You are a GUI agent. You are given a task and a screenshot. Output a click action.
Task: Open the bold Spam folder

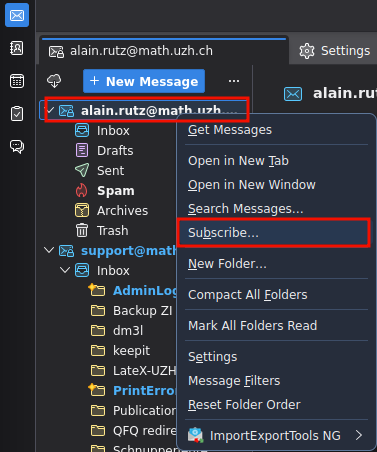[x=116, y=191]
